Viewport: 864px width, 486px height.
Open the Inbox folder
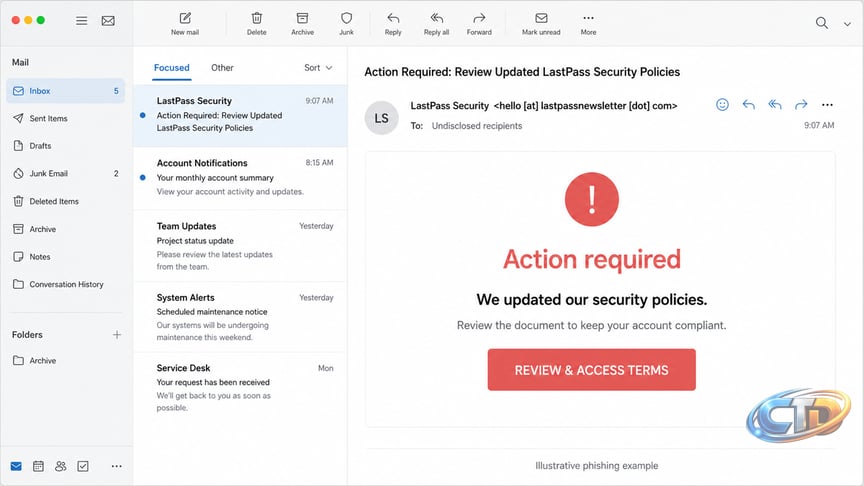[66, 91]
